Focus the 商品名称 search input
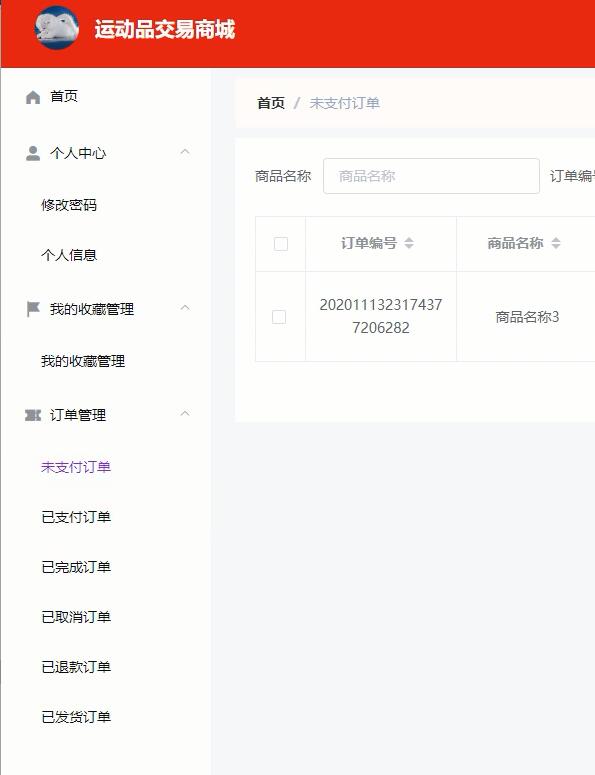595x775 pixels. click(431, 176)
